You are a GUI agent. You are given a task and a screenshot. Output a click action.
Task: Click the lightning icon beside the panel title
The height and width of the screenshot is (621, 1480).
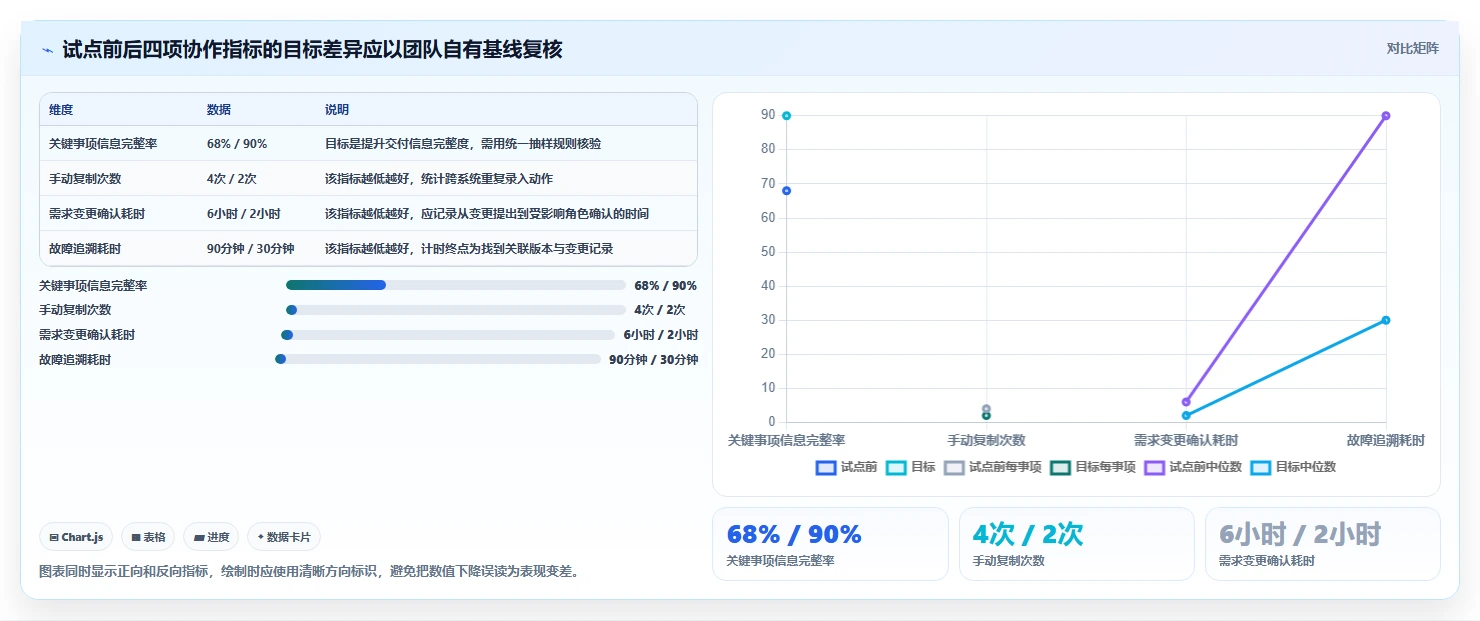[x=48, y=49]
